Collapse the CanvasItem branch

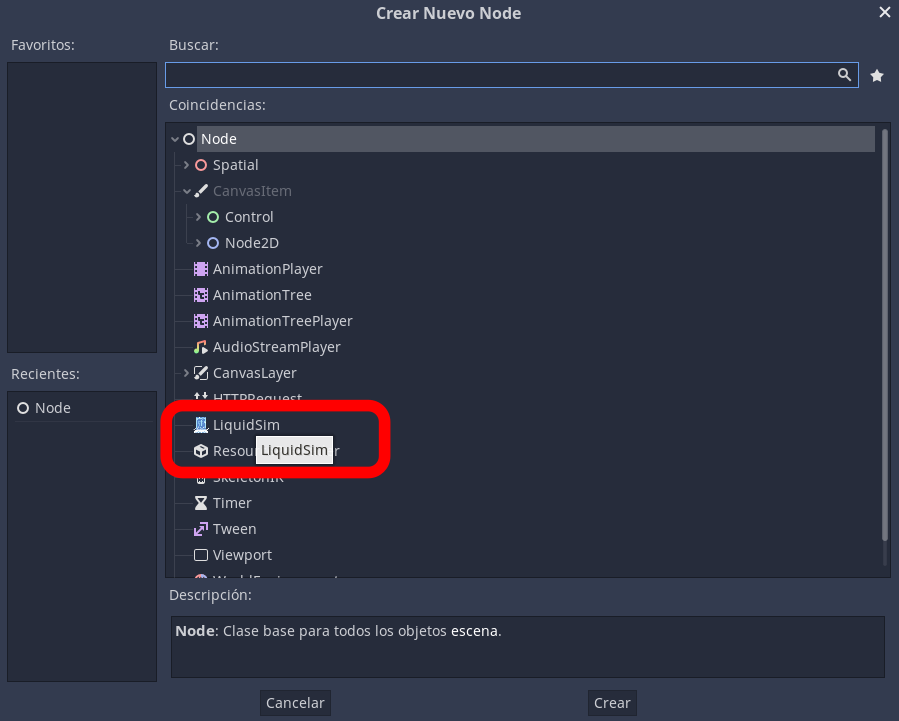point(187,191)
